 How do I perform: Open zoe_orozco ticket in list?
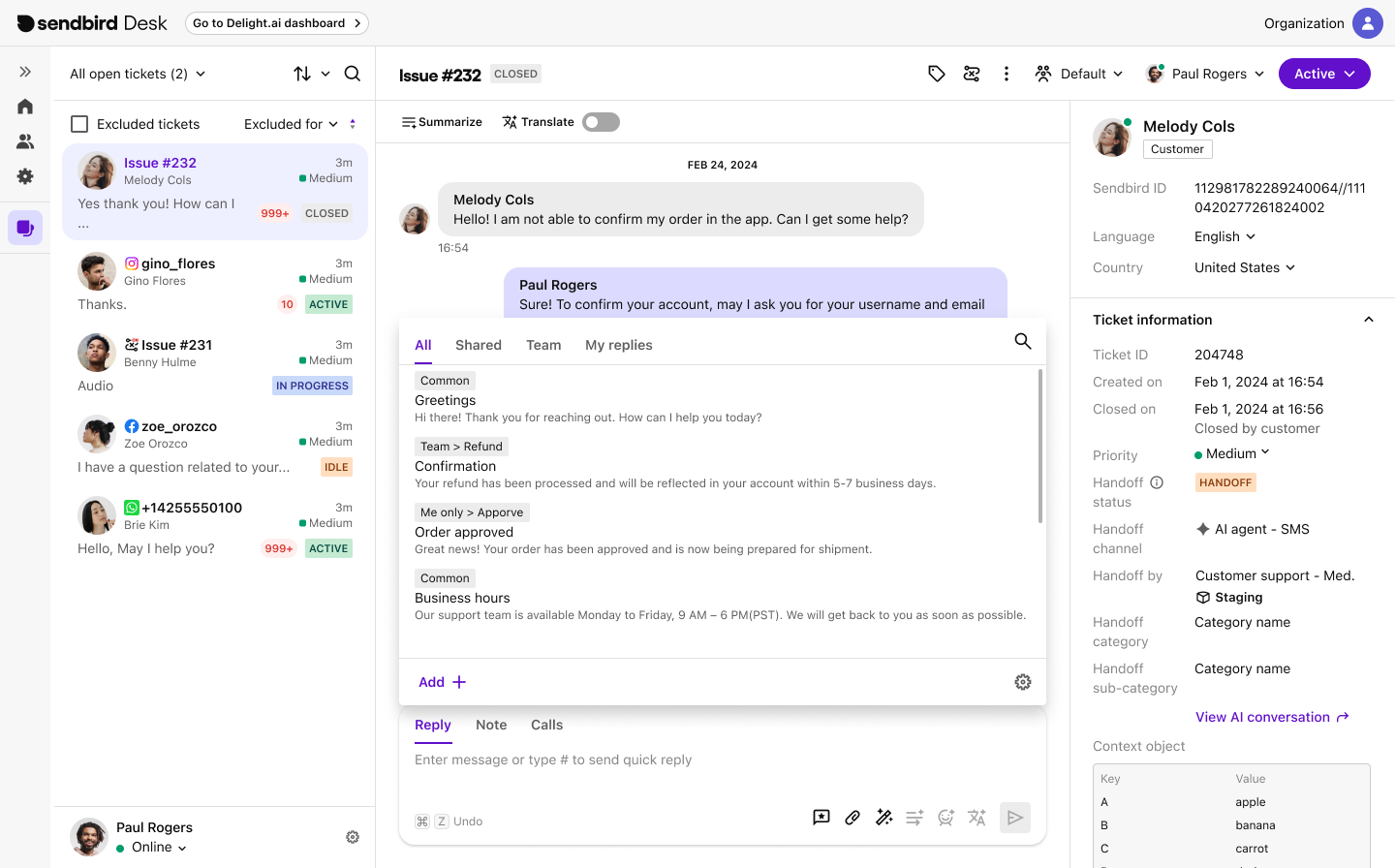pyautogui.click(x=215, y=446)
